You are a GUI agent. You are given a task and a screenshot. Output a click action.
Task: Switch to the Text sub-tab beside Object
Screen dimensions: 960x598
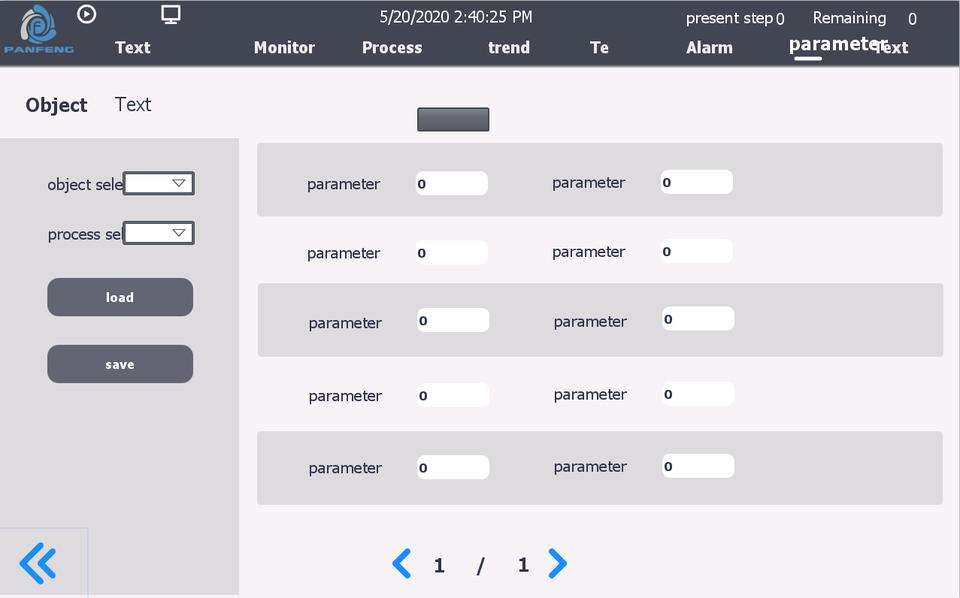point(133,105)
